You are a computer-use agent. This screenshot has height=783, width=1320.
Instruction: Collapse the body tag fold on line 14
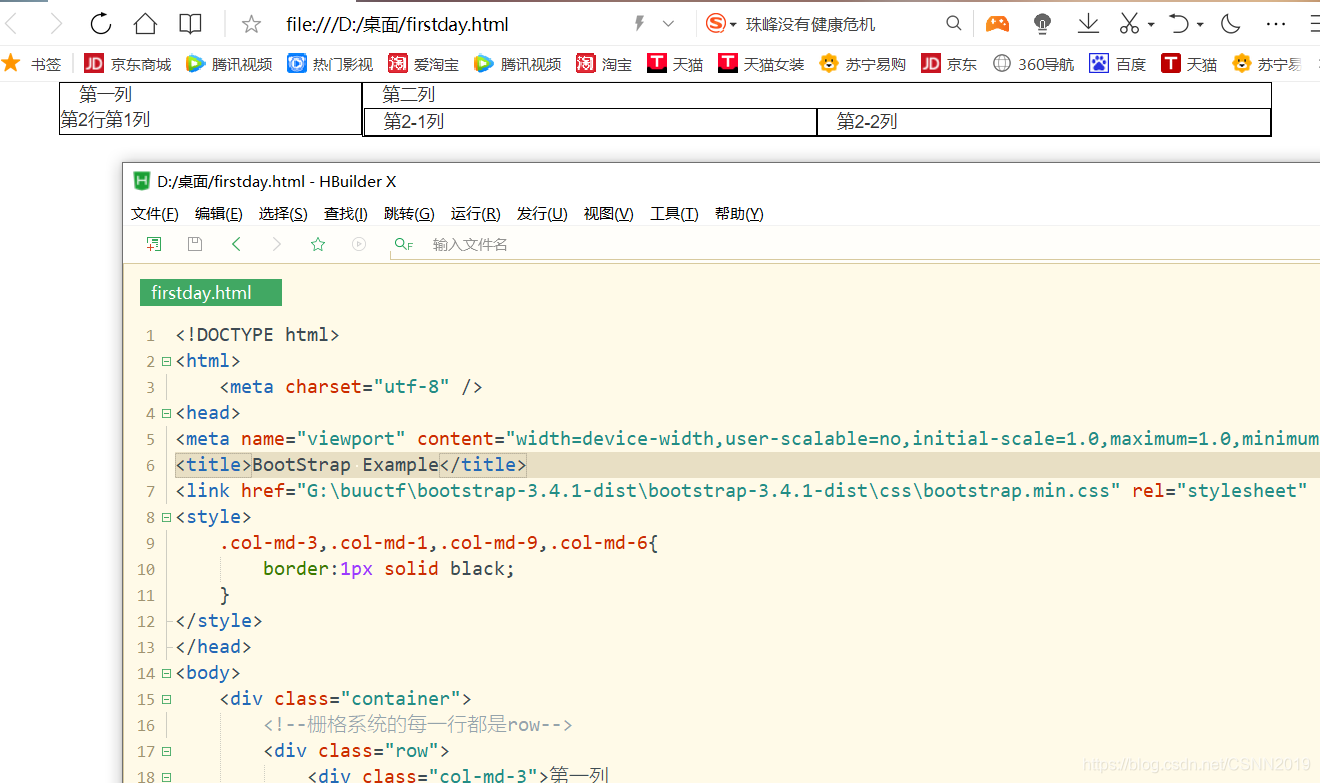[x=166, y=673]
